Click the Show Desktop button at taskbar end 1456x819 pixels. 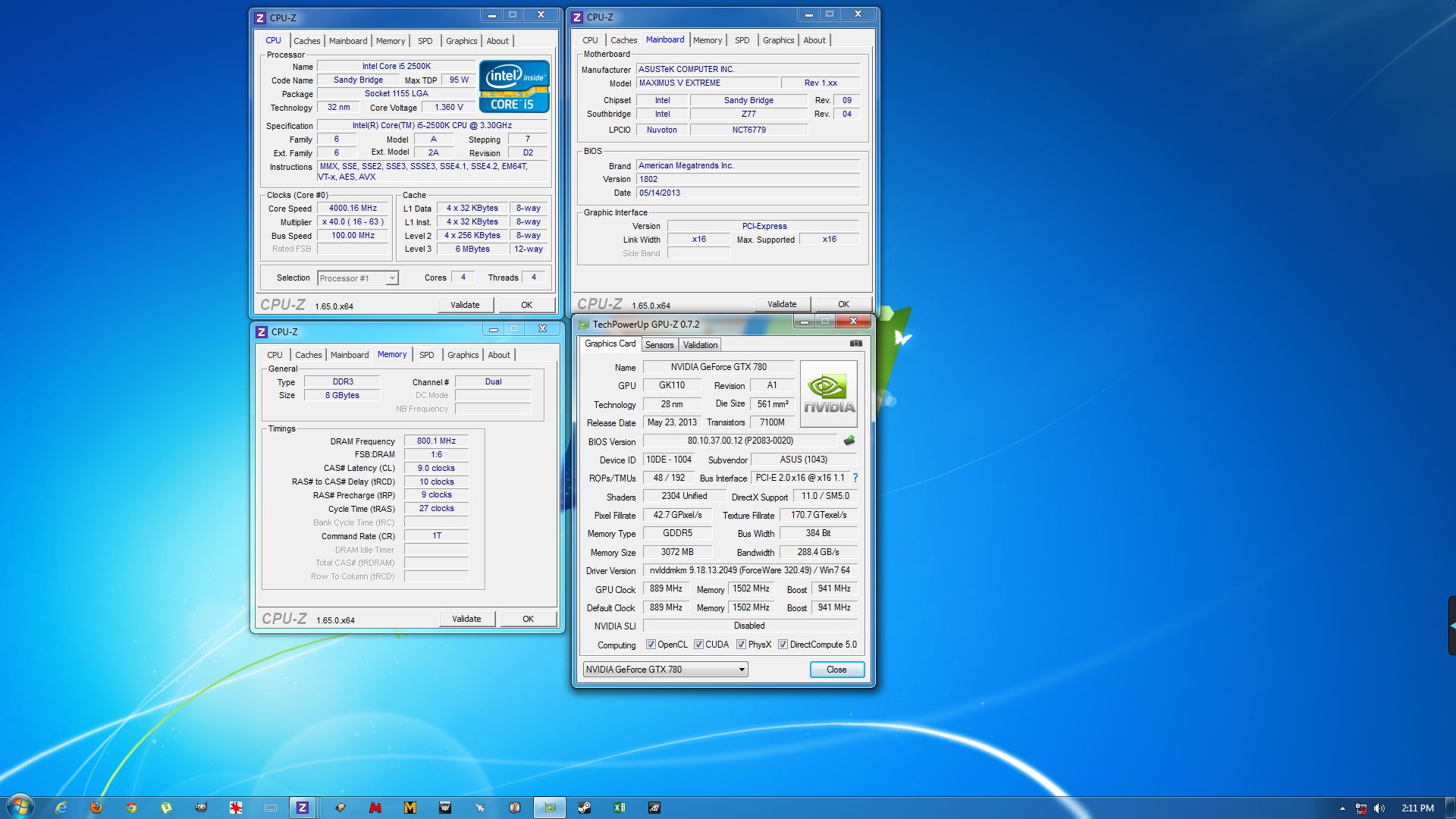(x=1451, y=808)
